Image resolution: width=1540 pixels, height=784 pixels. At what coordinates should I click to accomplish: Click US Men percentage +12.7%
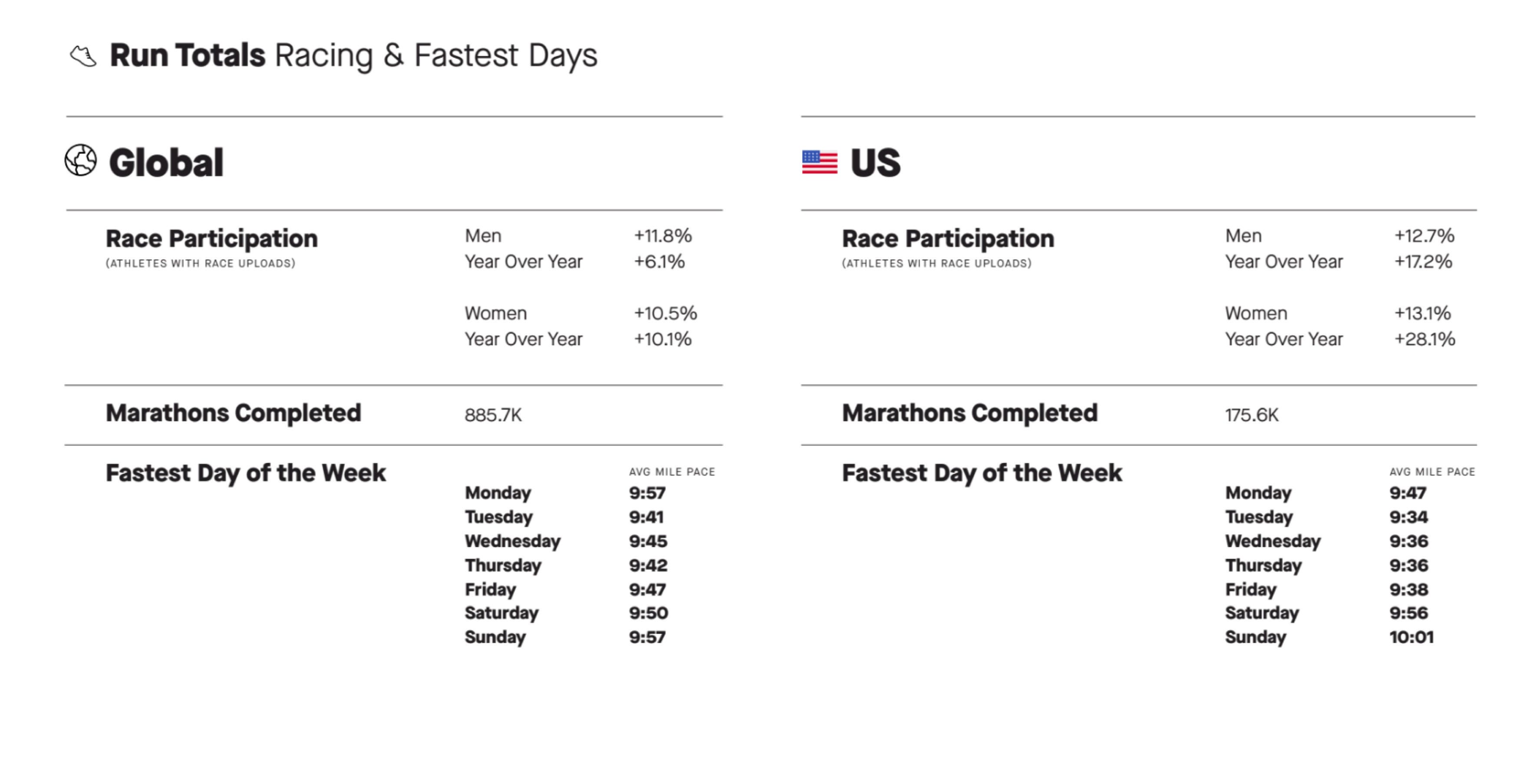click(x=1425, y=235)
